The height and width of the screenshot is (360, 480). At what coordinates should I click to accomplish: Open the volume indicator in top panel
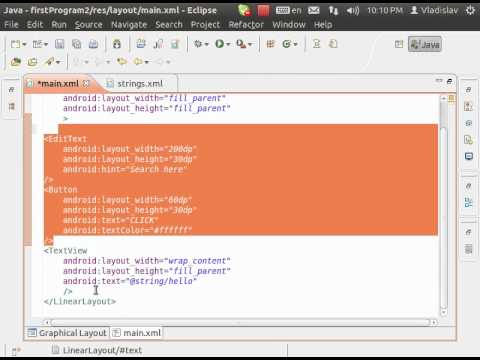click(x=353, y=11)
